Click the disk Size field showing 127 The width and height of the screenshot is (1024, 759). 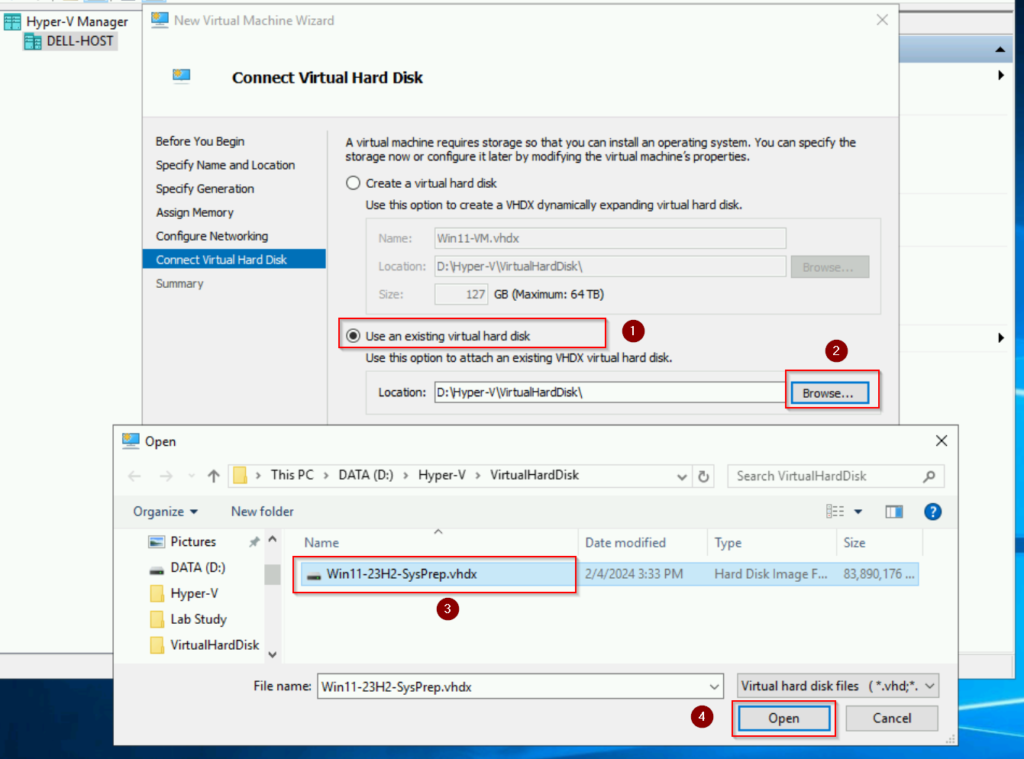(x=461, y=294)
